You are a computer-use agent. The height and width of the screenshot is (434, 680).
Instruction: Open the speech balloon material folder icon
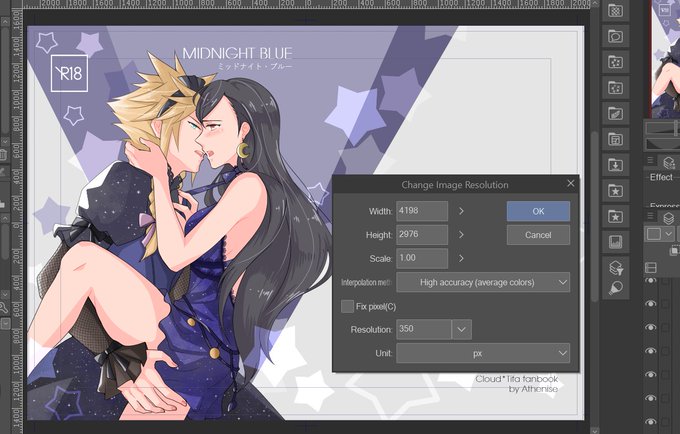(x=615, y=37)
